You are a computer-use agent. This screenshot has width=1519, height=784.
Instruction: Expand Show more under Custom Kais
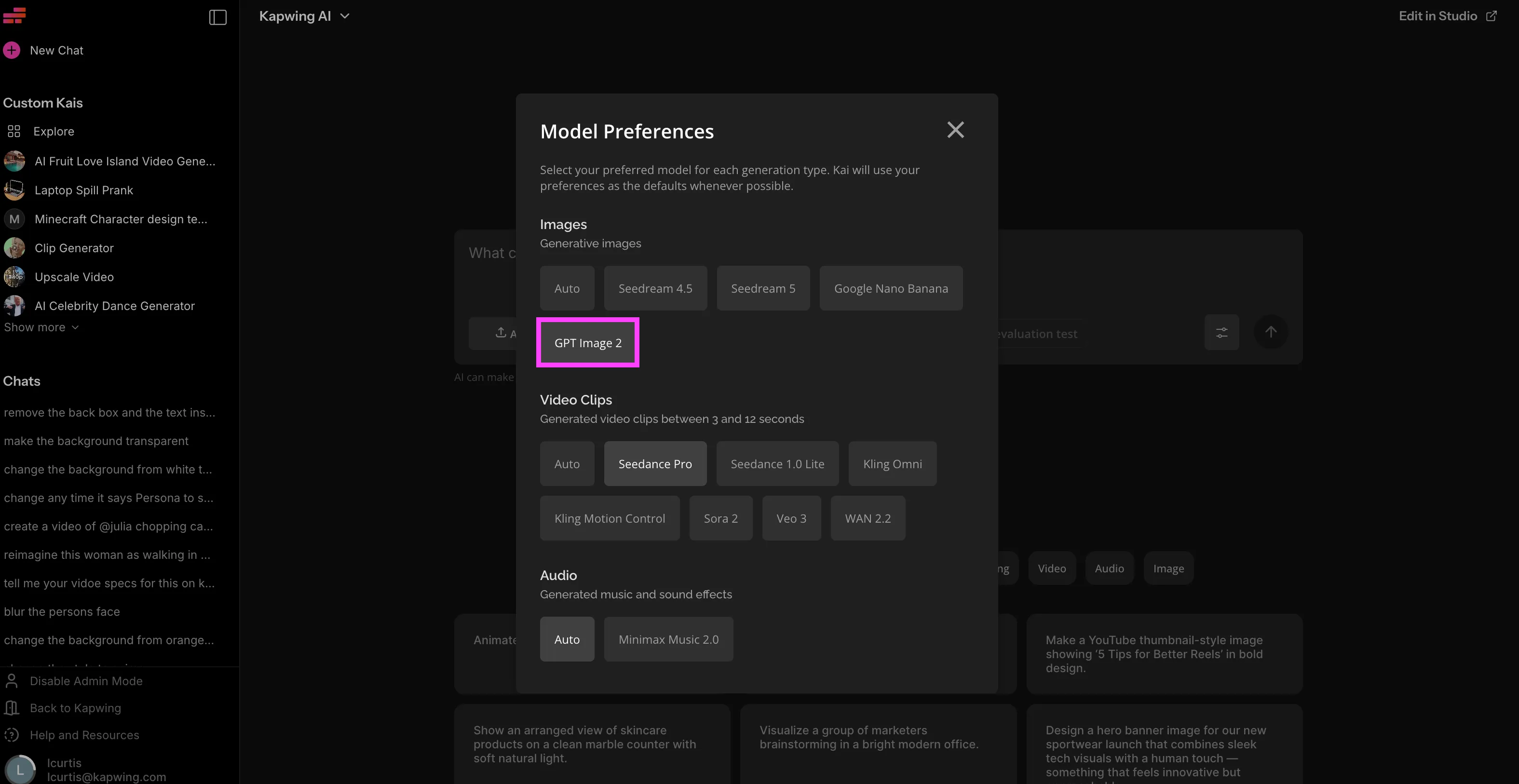[x=41, y=327]
